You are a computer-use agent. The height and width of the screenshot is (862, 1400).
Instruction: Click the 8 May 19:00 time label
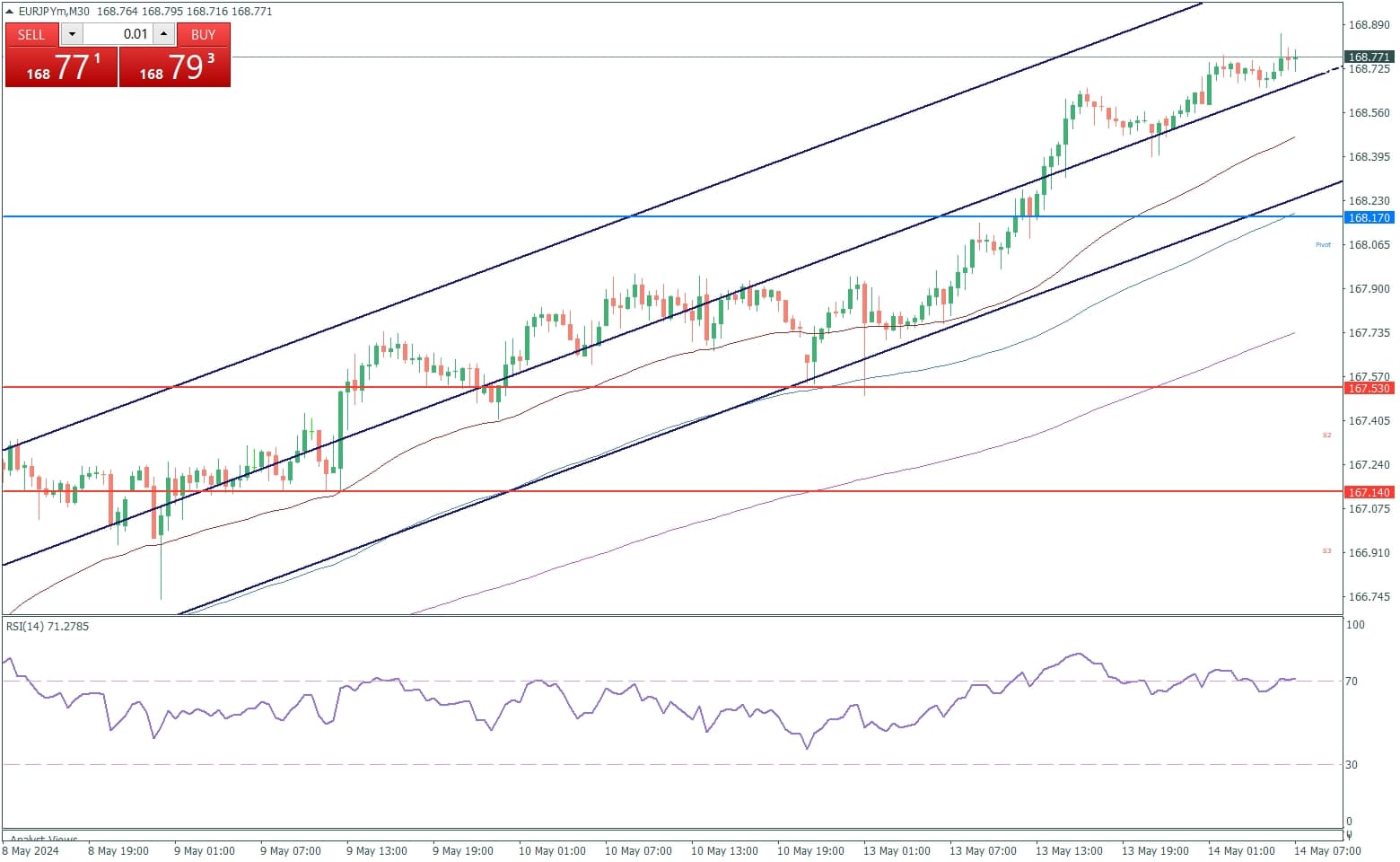click(x=118, y=851)
